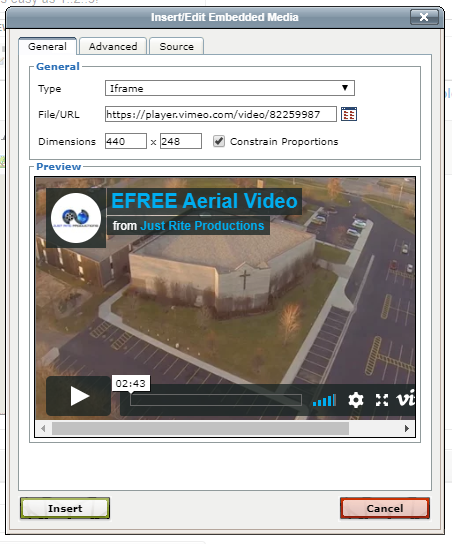This screenshot has height=544, width=452.
Task: Click the preview scrollbar's right arrow
Action: coord(407,428)
